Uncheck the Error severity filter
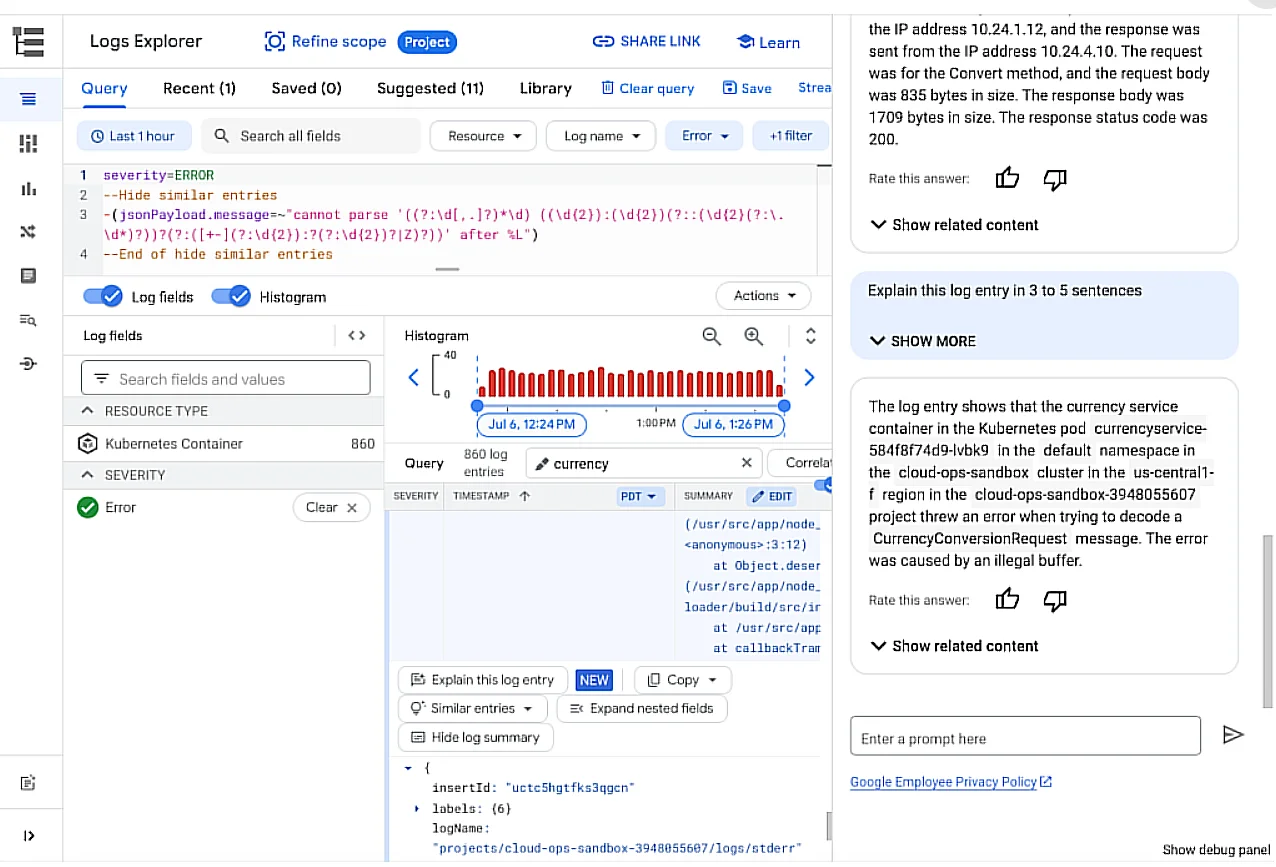The width and height of the screenshot is (1276, 867). click(x=88, y=508)
